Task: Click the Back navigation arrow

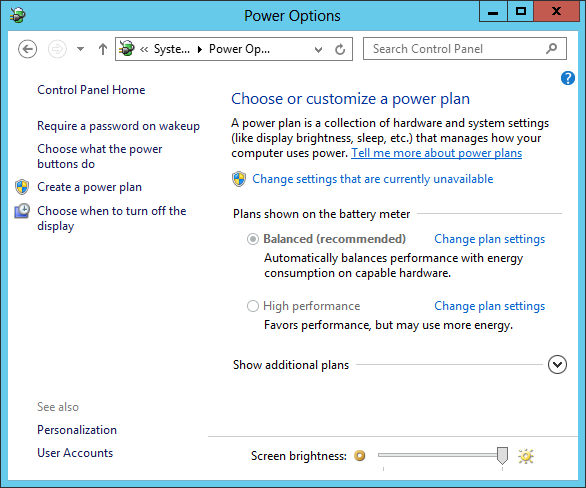Action: [27, 49]
